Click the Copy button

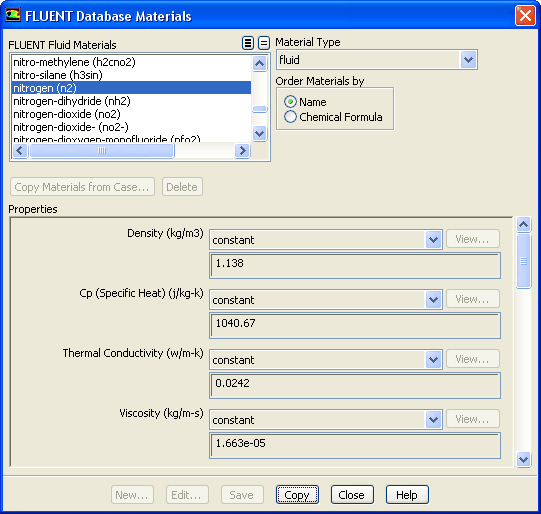tap(297, 495)
